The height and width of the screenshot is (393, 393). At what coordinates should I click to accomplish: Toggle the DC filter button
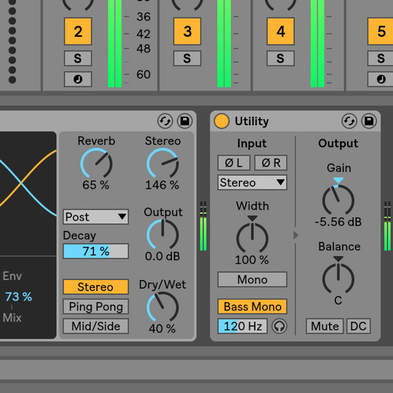[x=358, y=326]
